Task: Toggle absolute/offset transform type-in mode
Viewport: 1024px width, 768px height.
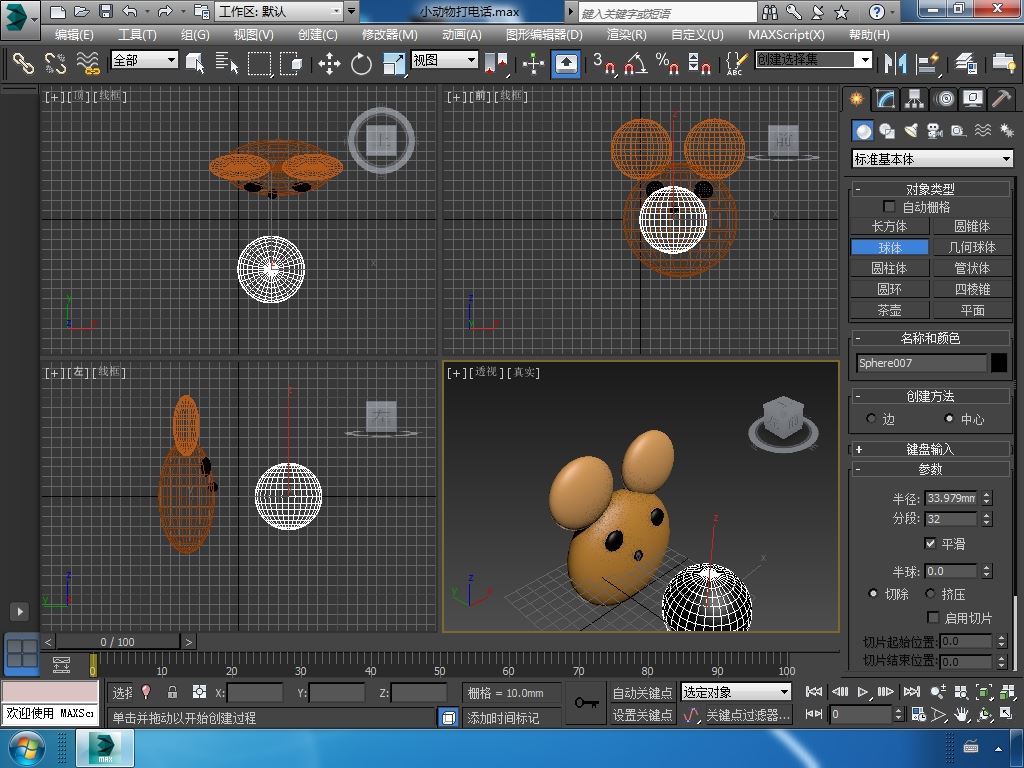Action: 199,692
